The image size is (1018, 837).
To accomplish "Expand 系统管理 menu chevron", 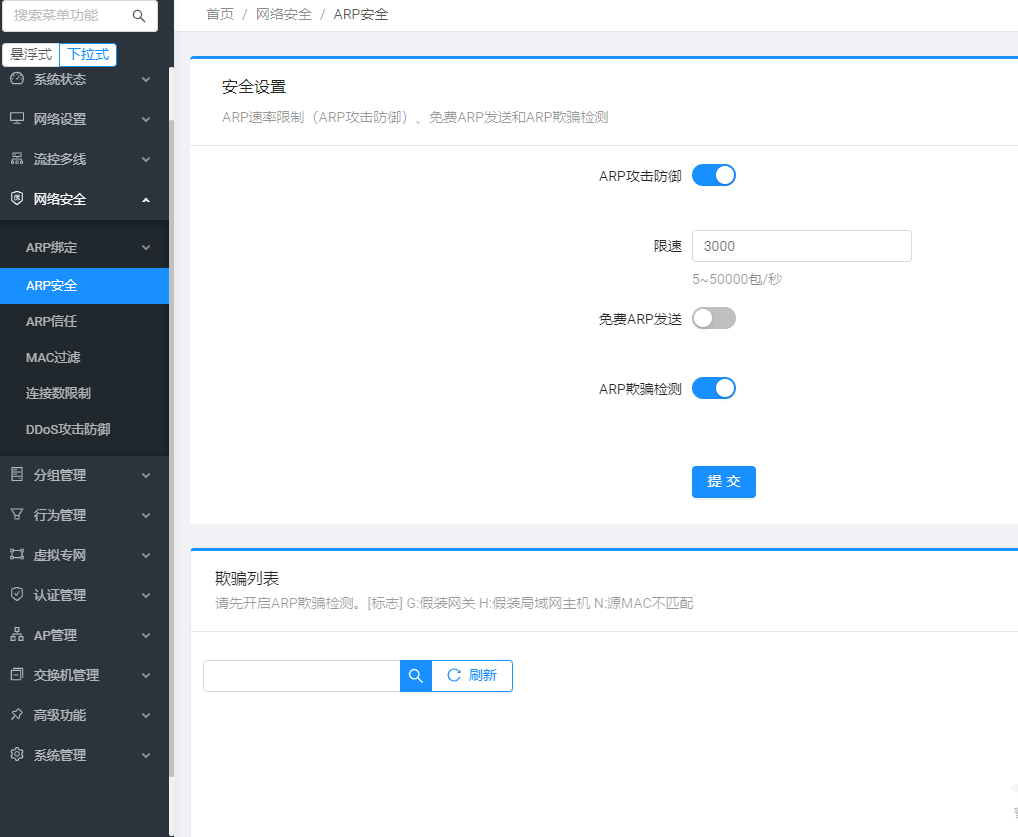I will [146, 755].
